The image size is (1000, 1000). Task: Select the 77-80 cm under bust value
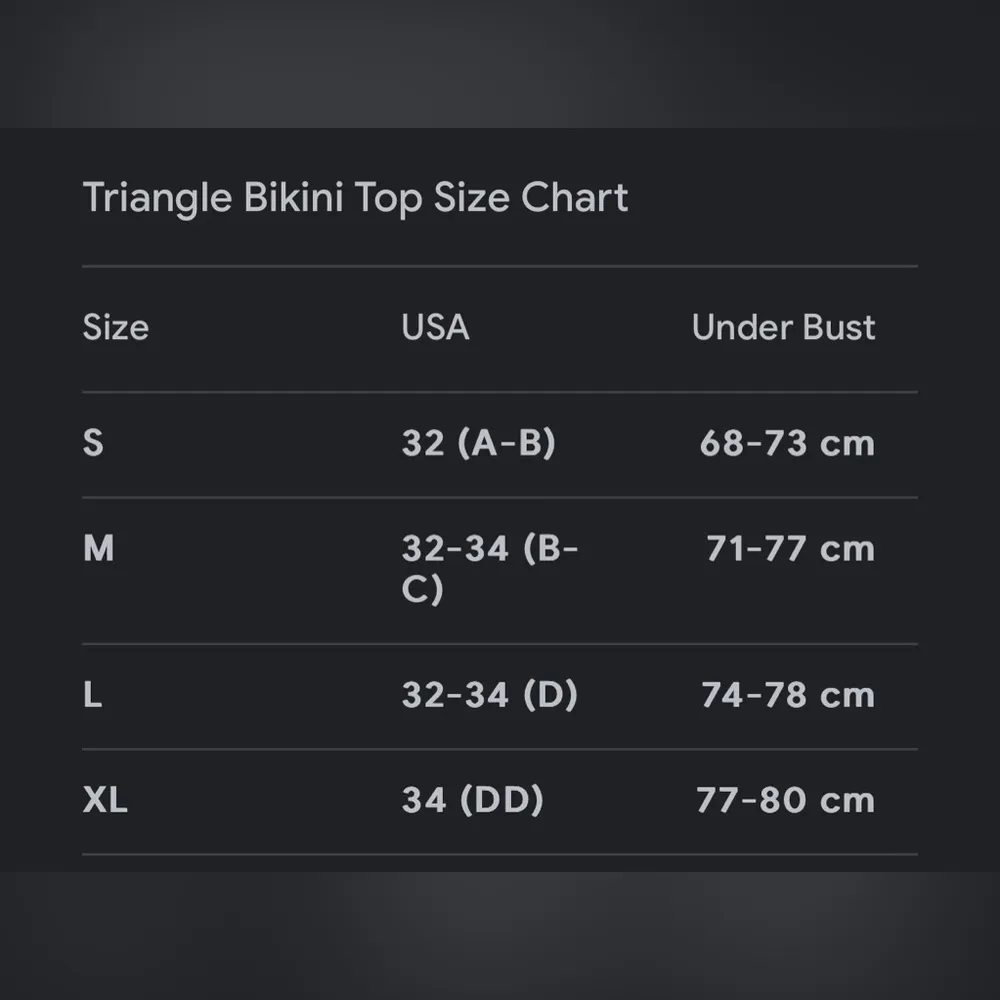[785, 800]
